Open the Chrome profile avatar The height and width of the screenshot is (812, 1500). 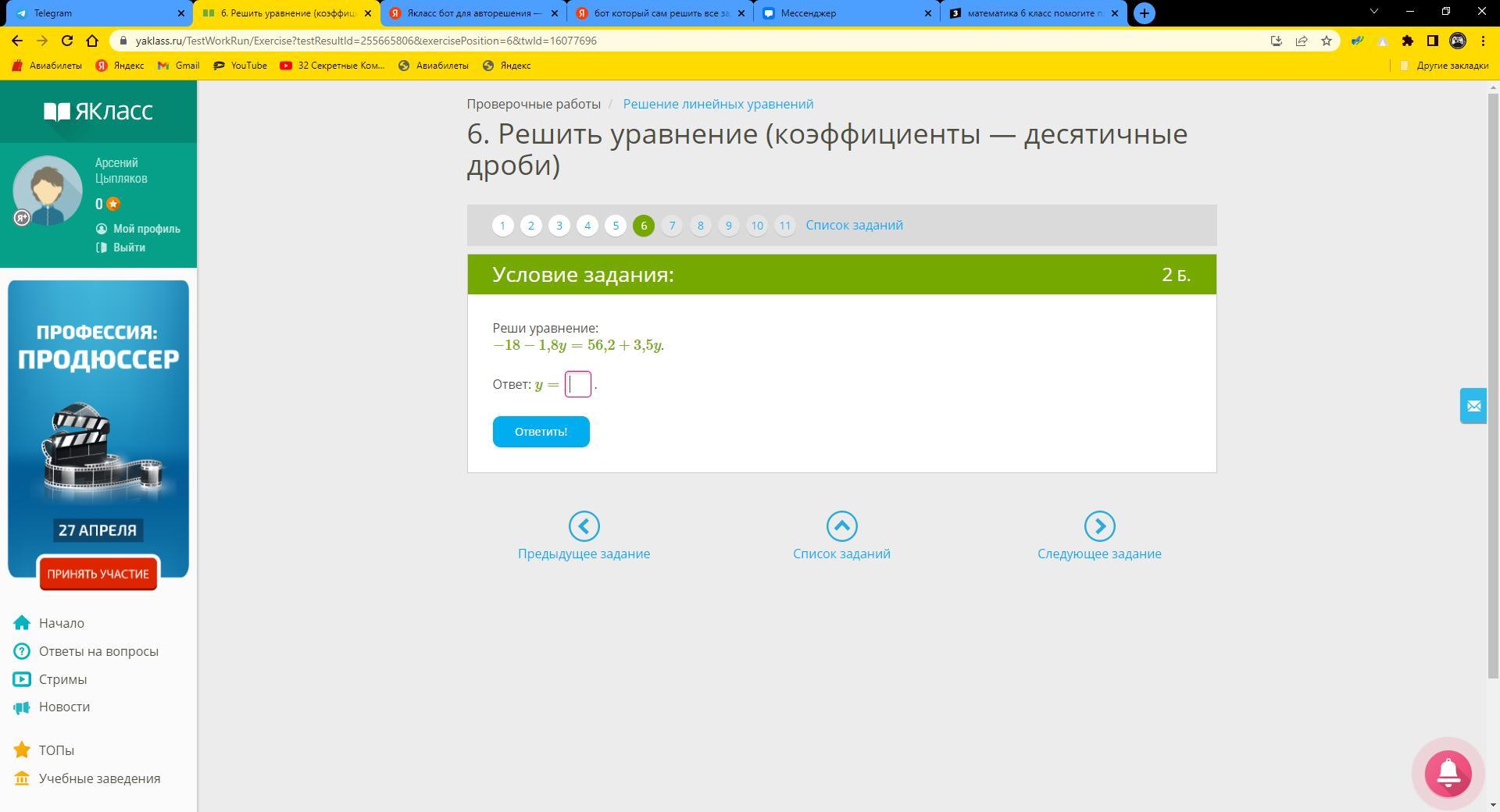[x=1458, y=41]
